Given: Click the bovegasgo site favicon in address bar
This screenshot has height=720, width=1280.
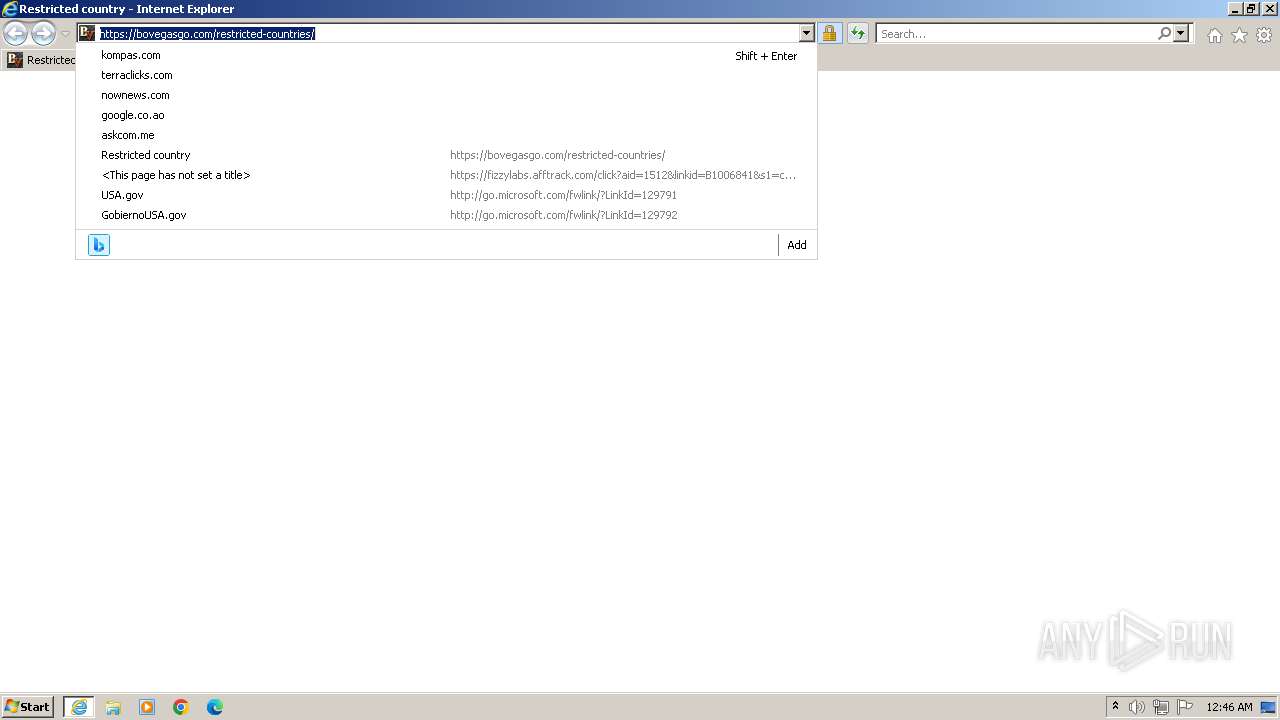Looking at the screenshot, I should point(87,33).
